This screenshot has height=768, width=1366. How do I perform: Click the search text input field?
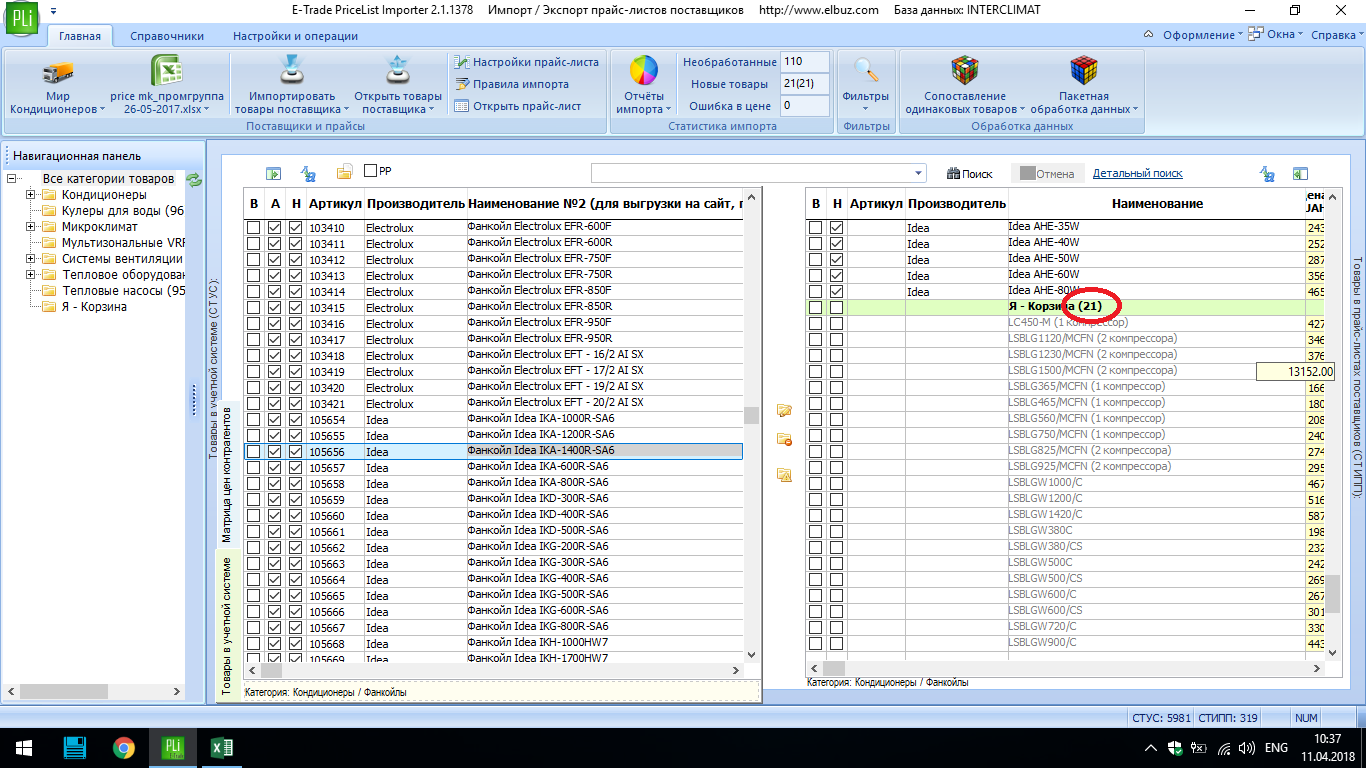click(x=751, y=173)
